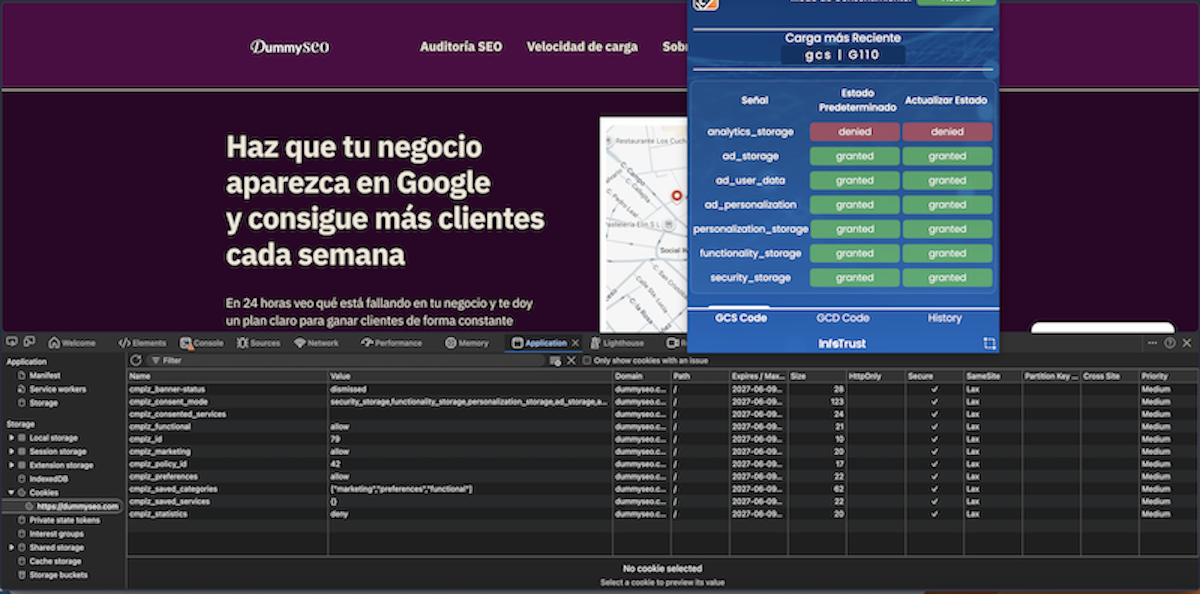Expand the Local storage tree node
The height and width of the screenshot is (594, 1200).
coord(12,438)
